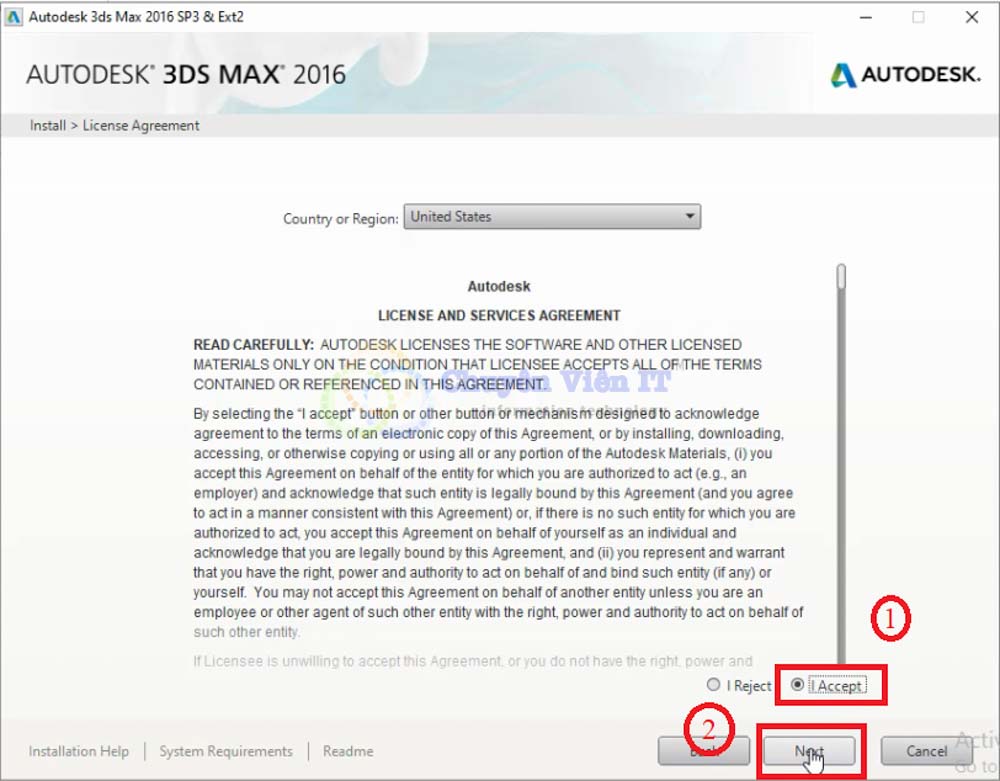View the System Requirements link
The height and width of the screenshot is (781, 1000).
226,751
